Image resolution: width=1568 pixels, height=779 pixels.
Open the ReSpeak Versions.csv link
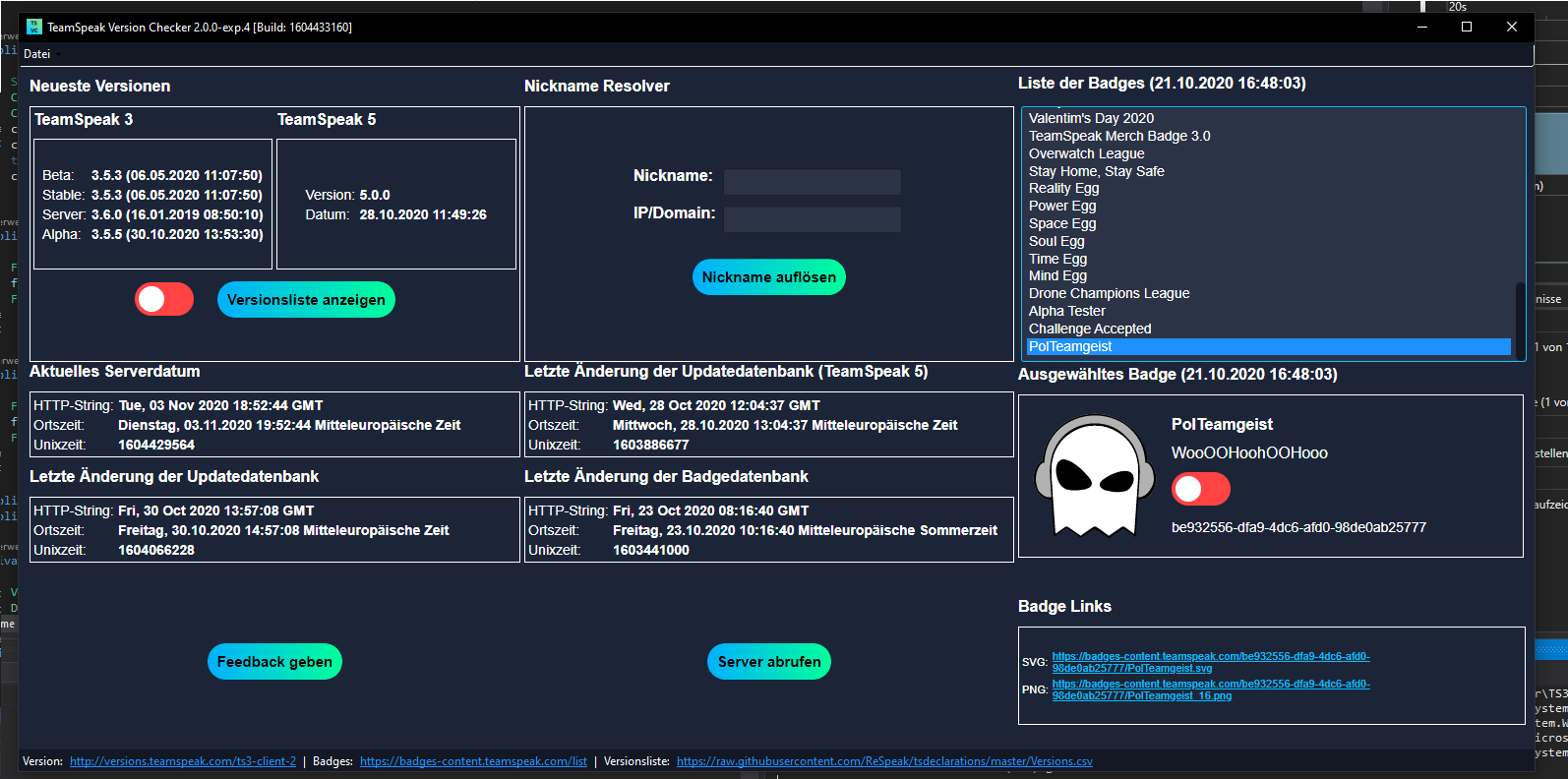pyautogui.click(x=884, y=761)
